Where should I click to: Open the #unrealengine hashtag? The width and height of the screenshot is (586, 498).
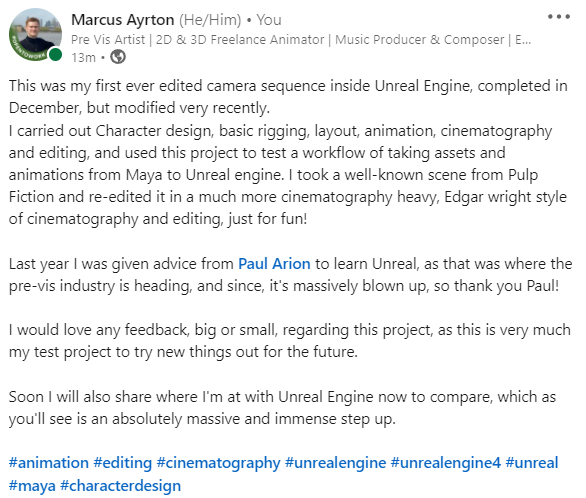(336, 463)
